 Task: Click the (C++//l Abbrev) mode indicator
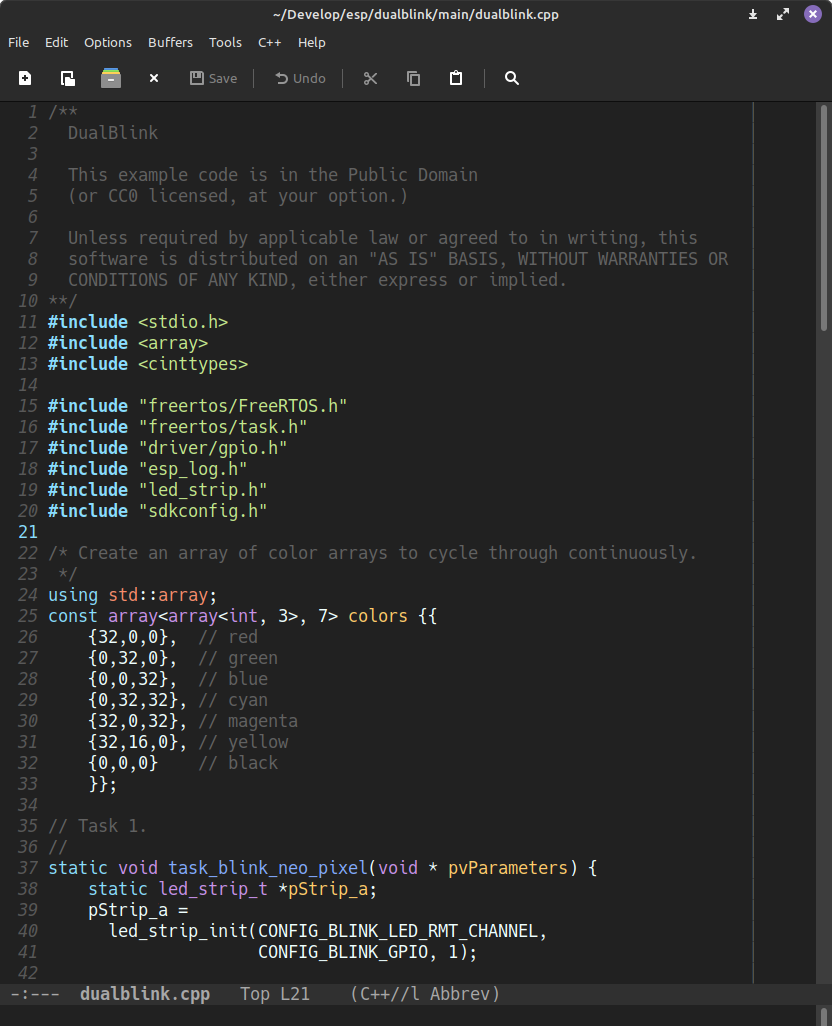425,994
